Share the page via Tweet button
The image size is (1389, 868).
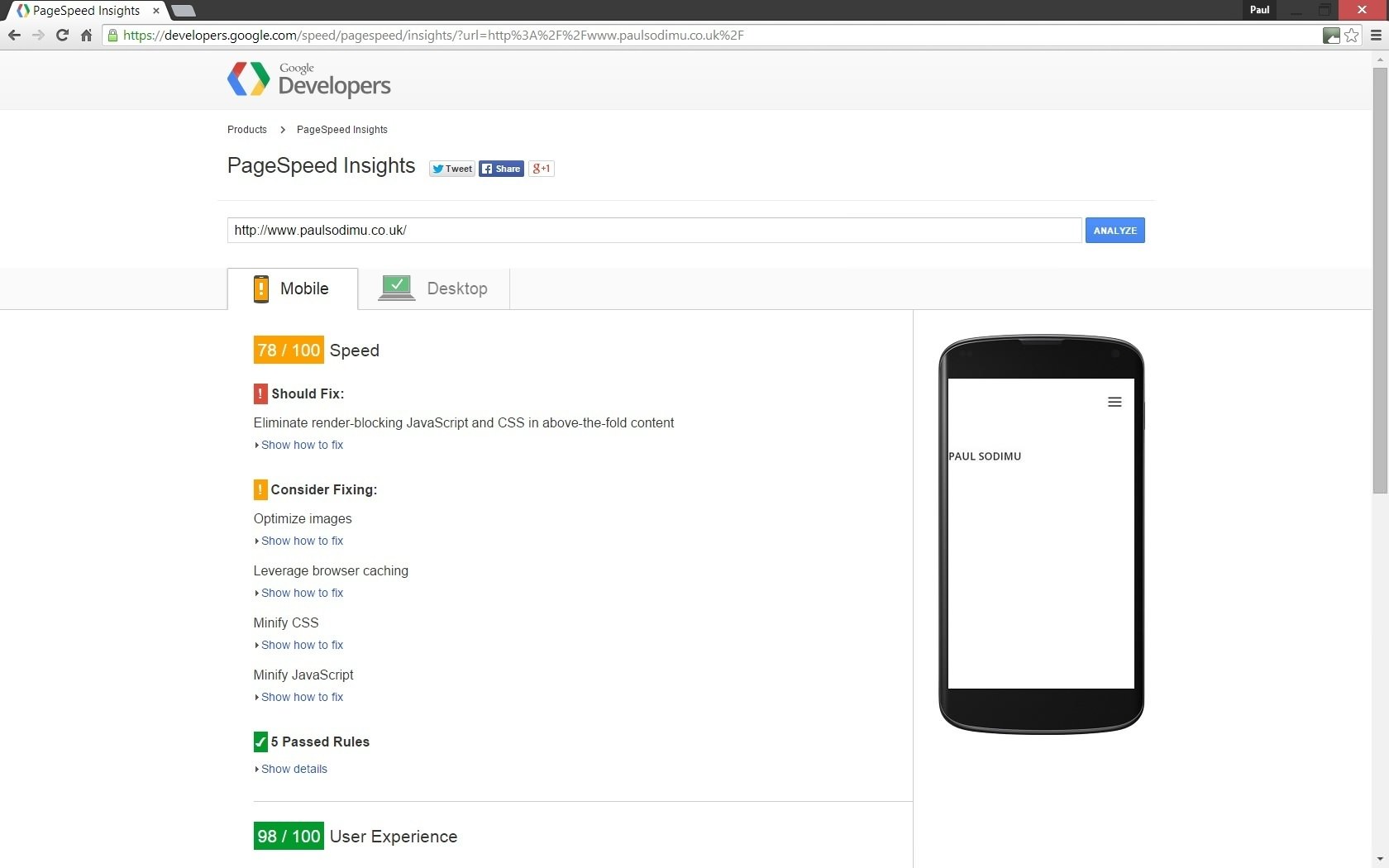point(451,169)
